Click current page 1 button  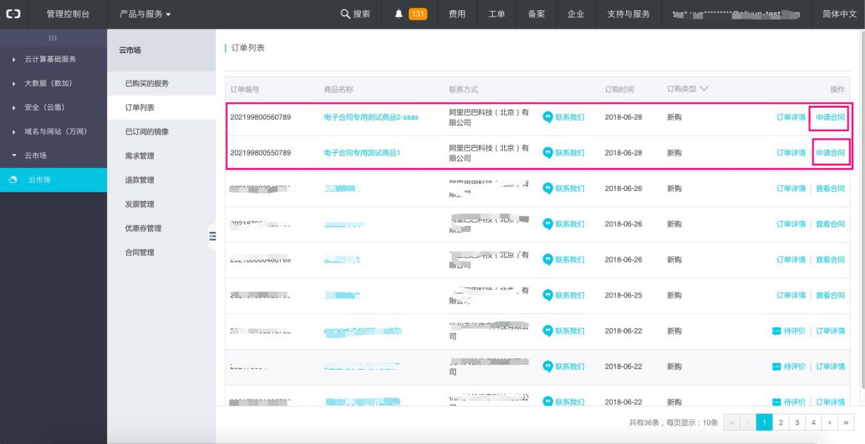(x=765, y=422)
